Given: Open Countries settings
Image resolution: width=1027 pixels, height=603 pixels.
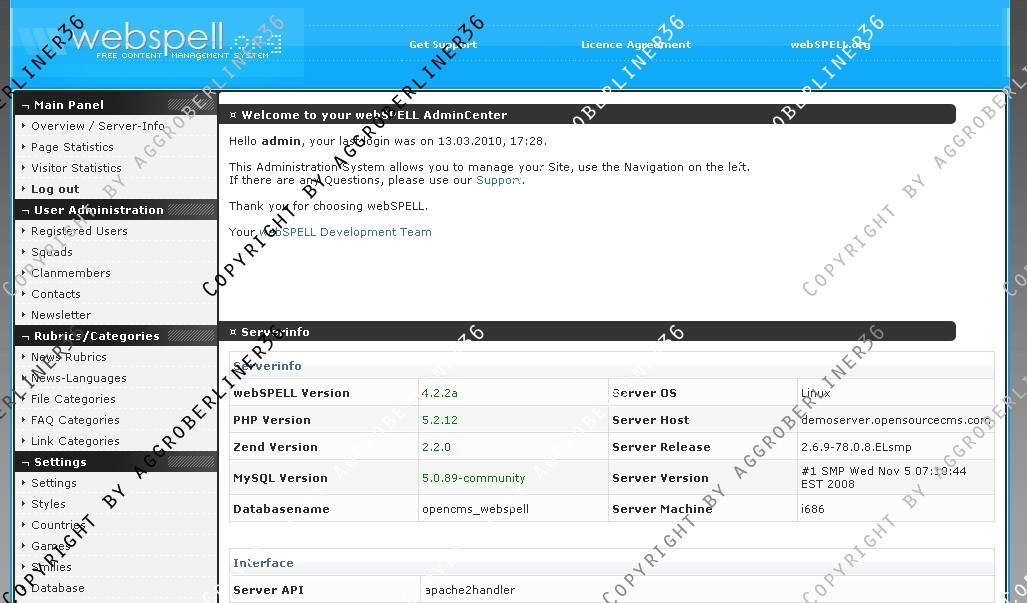Looking at the screenshot, I should pos(58,524).
